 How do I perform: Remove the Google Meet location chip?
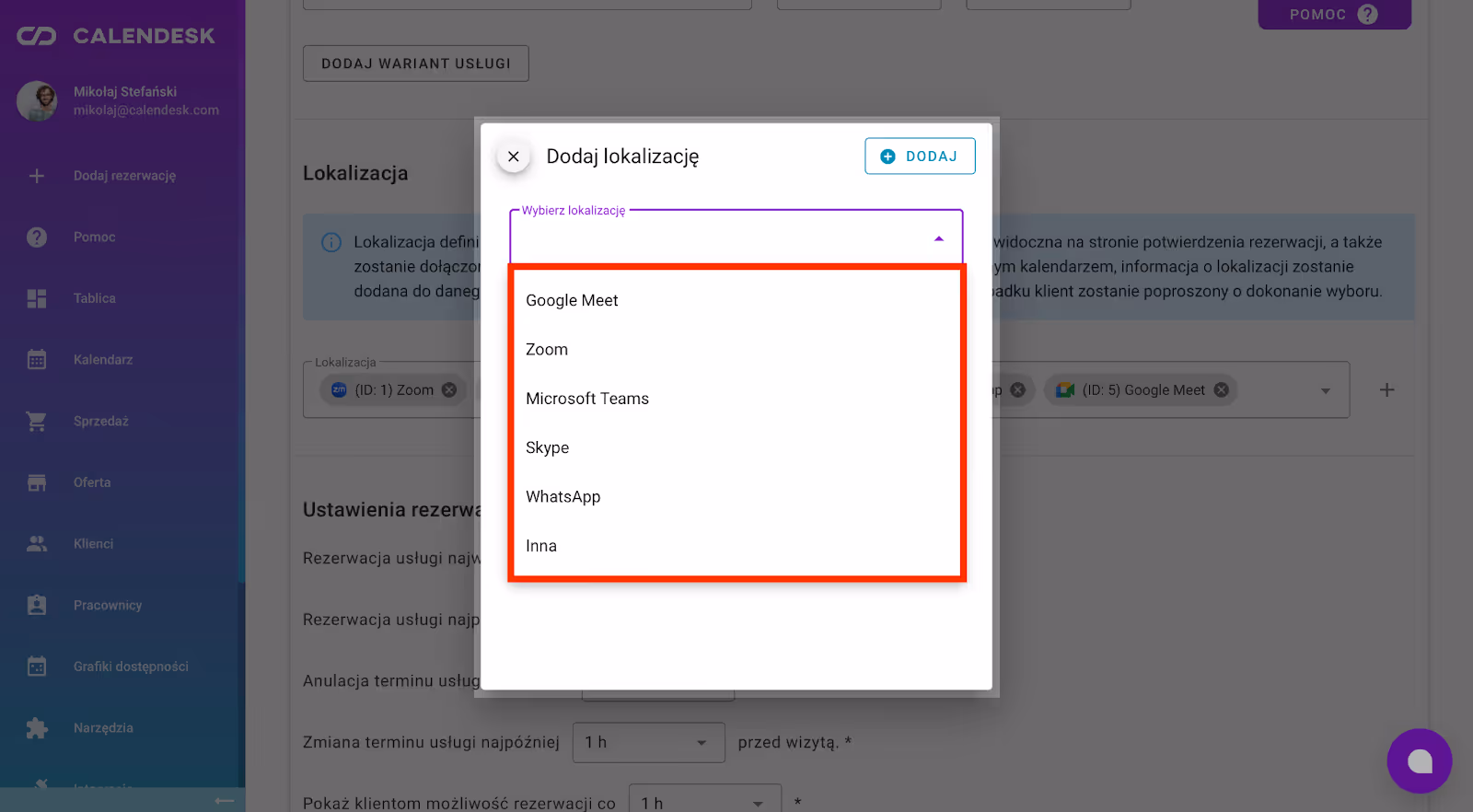[x=1222, y=390]
